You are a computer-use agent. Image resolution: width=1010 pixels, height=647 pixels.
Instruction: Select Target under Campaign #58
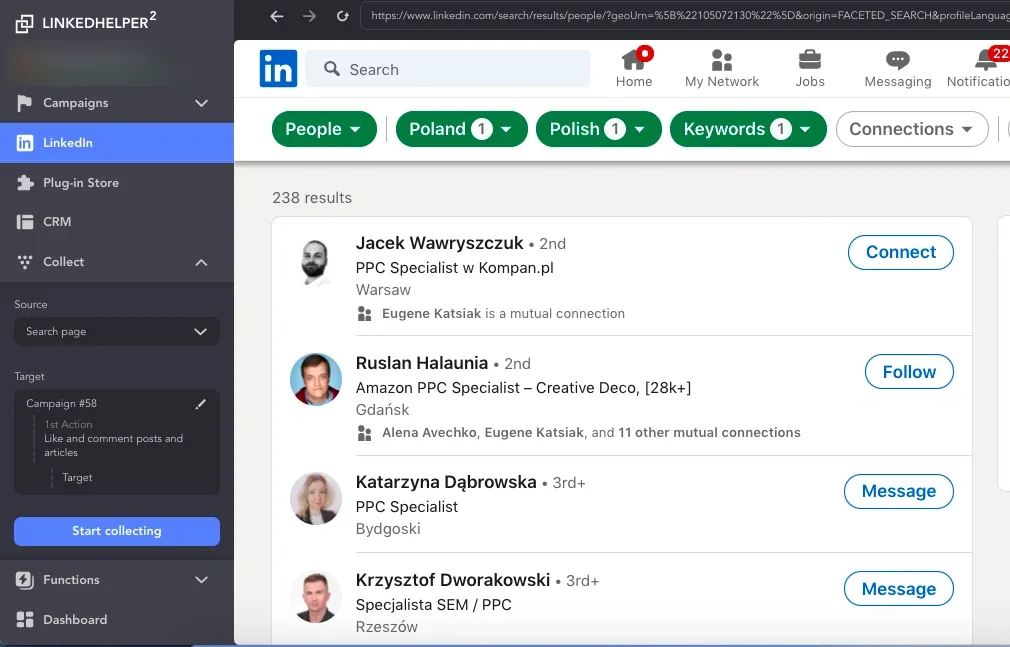click(x=77, y=478)
